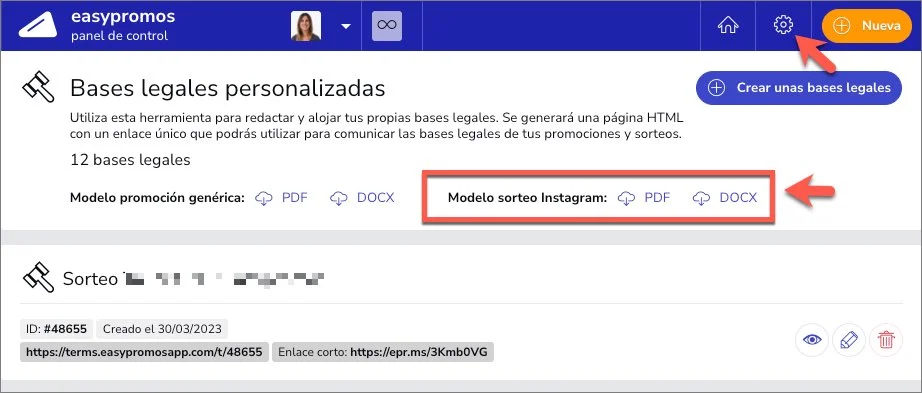Screen dimensions: 922x393
Task: Click the orange Nueva button
Action: pos(867,26)
